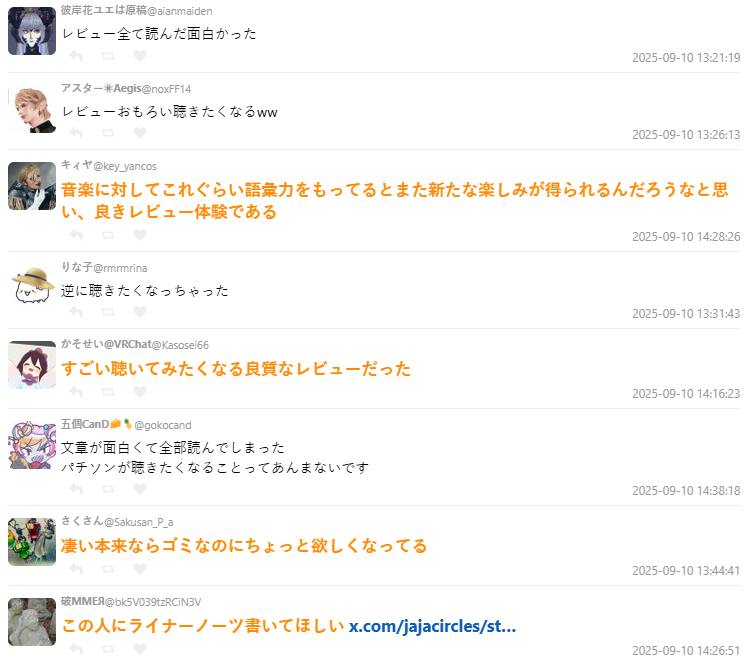Open the @gokocand user handle
The height and width of the screenshot is (658, 745).
pos(163,425)
